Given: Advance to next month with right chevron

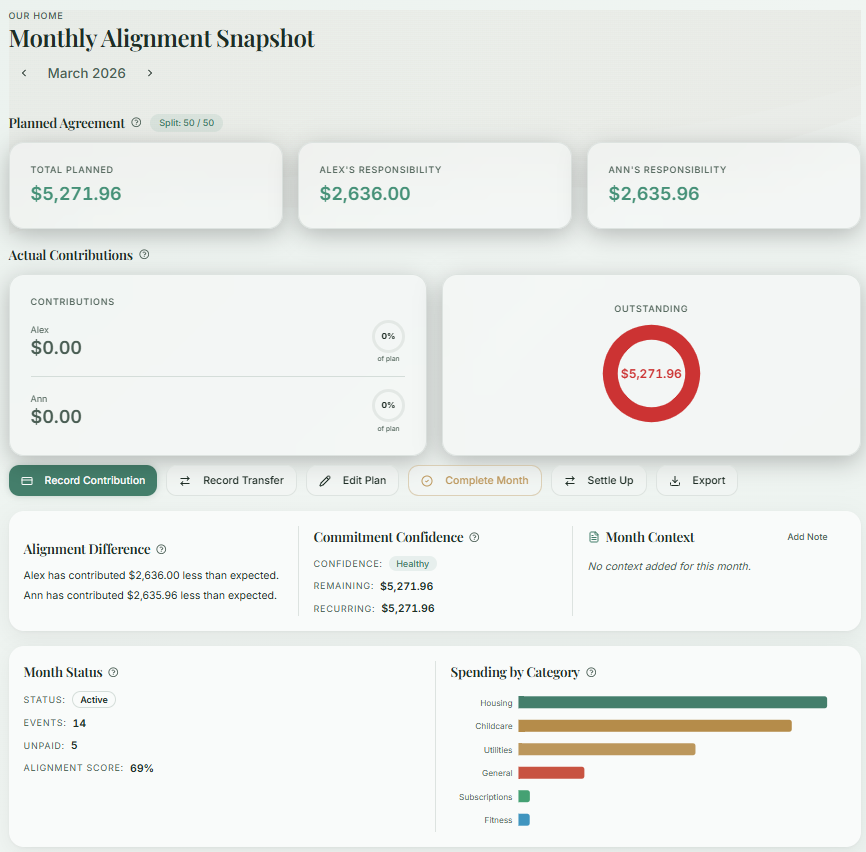Looking at the screenshot, I should 150,73.
